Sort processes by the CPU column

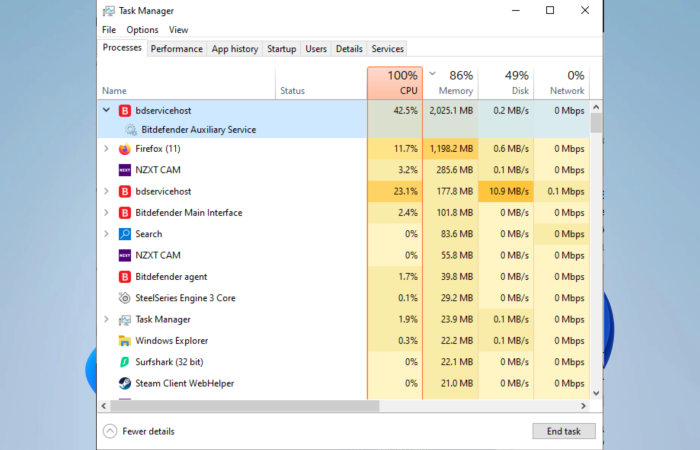pos(395,83)
